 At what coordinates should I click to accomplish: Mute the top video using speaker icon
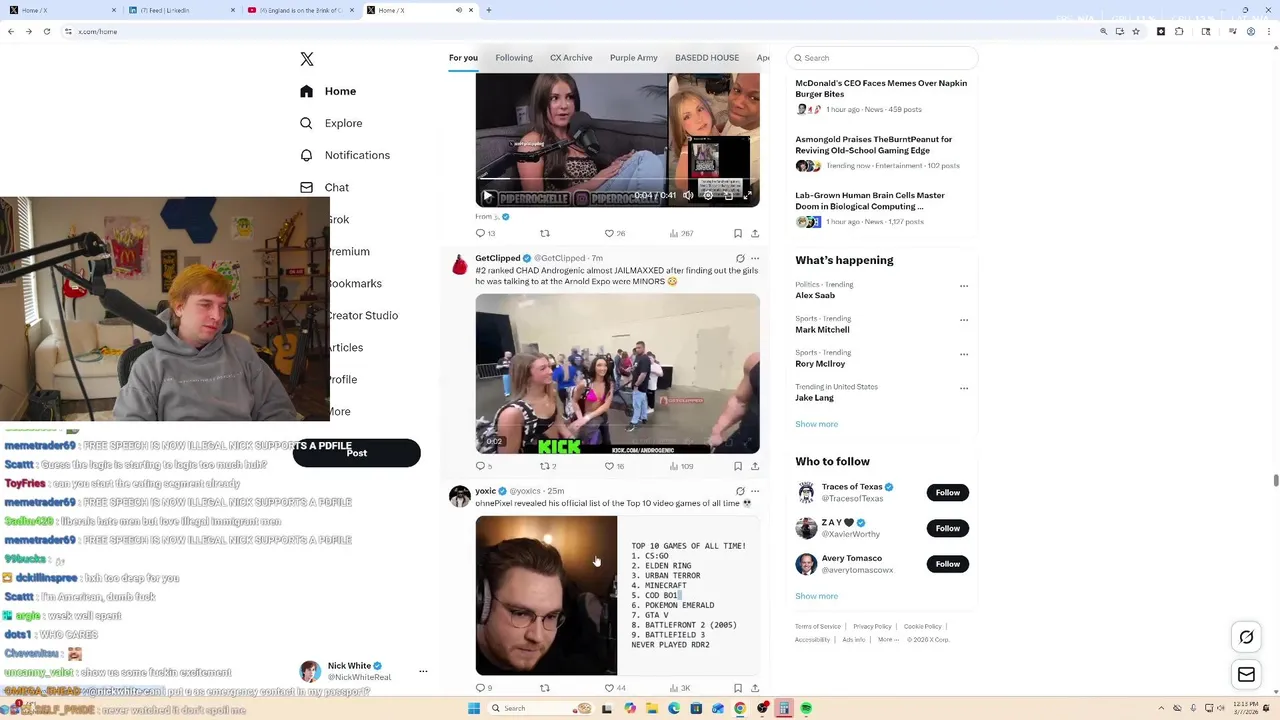(688, 196)
